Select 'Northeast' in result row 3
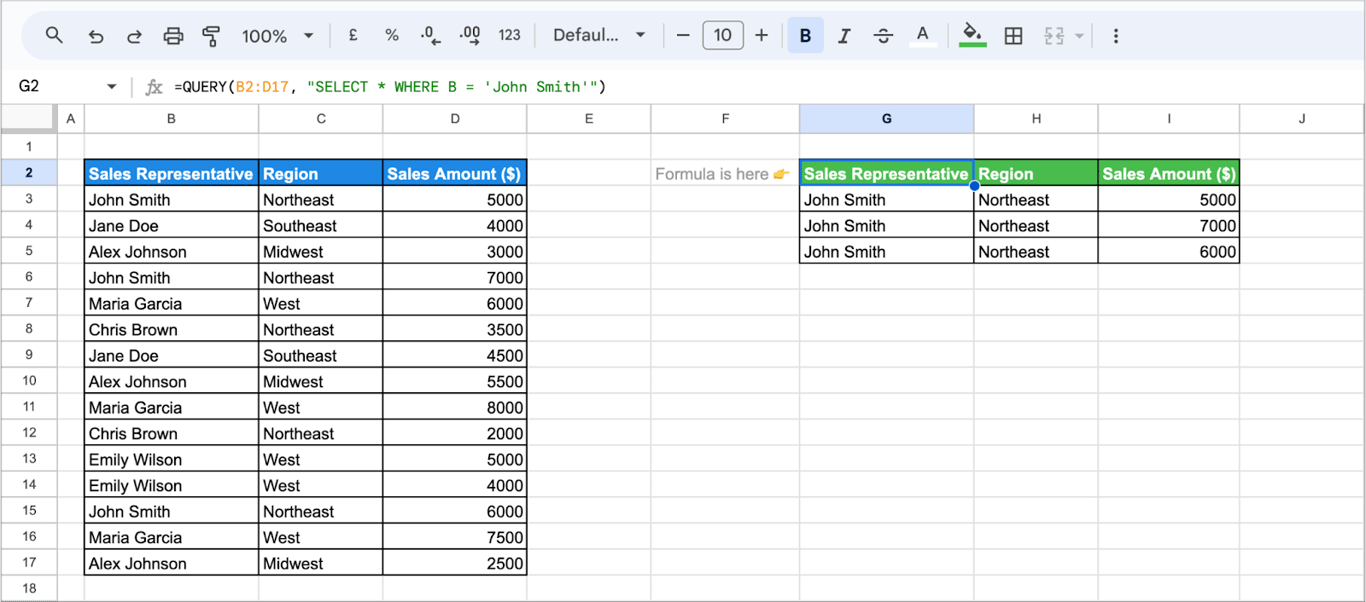Screen dimensions: 1366x602 (1036, 199)
